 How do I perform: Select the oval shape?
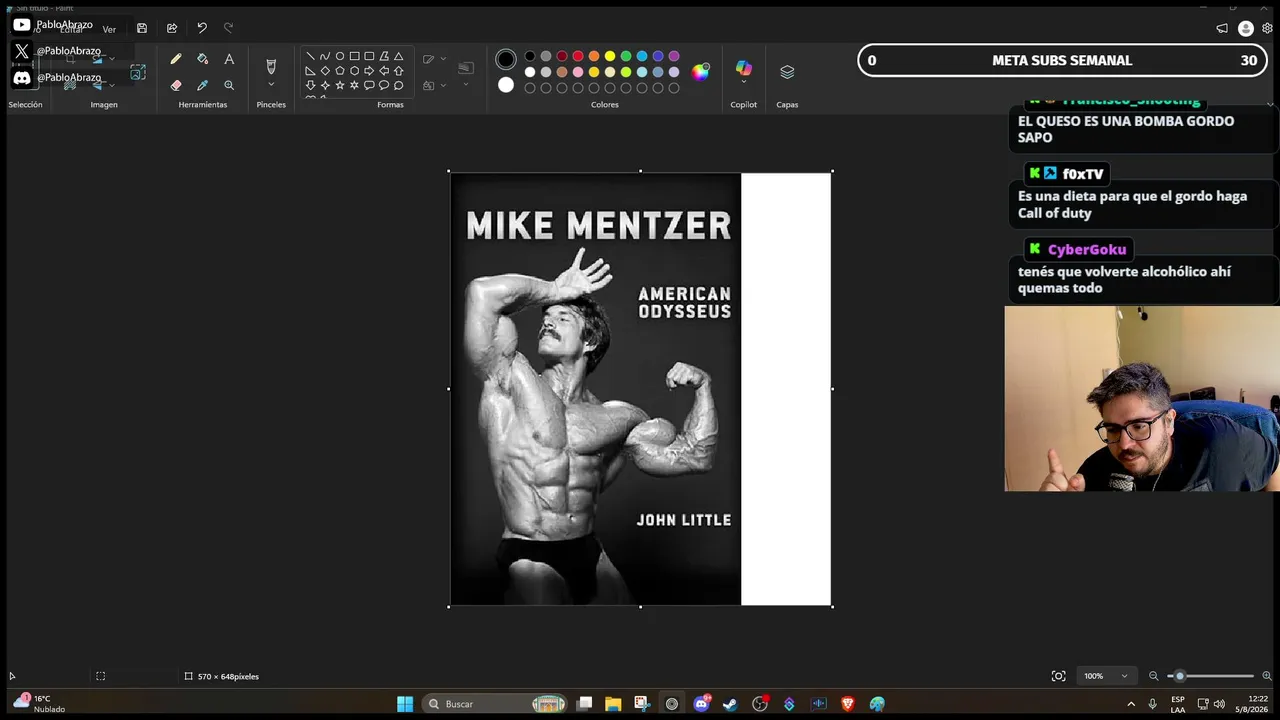pyautogui.click(x=340, y=56)
